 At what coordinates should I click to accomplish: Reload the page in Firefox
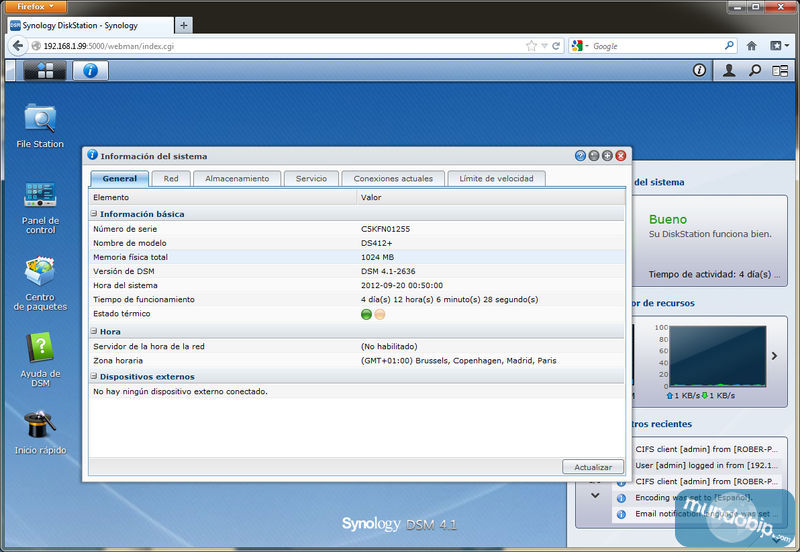556,46
